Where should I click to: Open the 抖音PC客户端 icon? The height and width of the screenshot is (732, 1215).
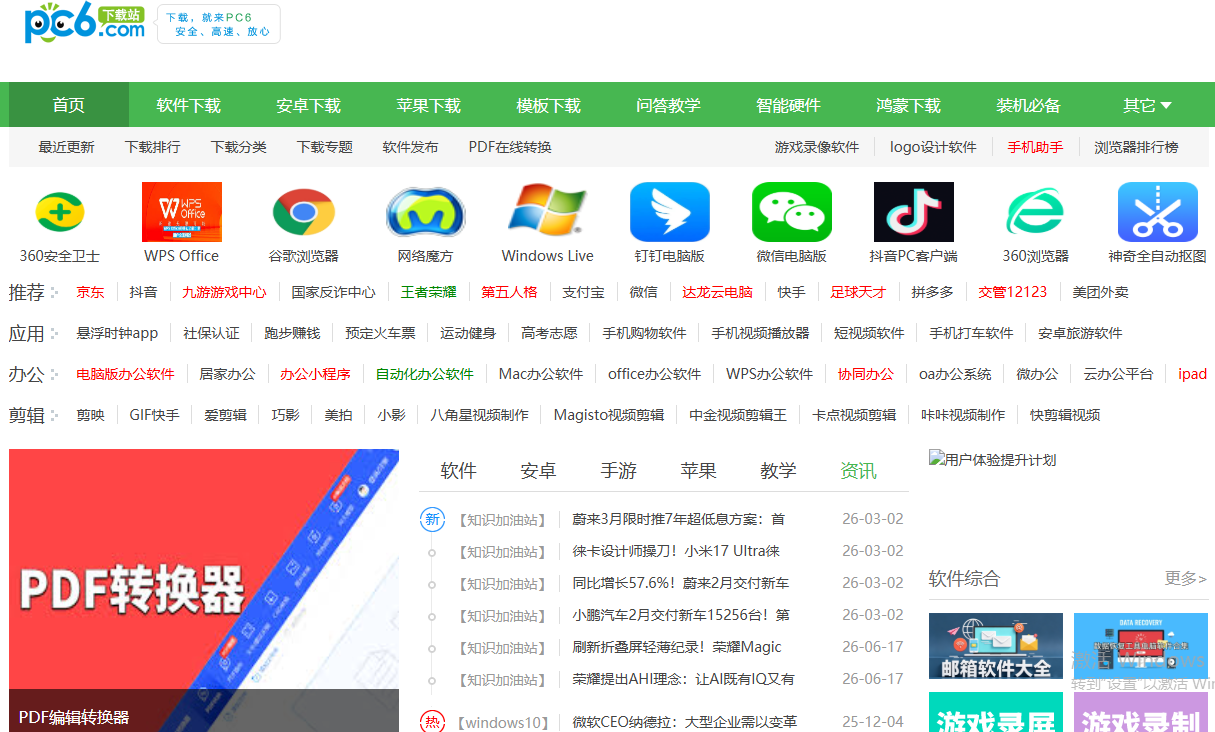click(914, 212)
